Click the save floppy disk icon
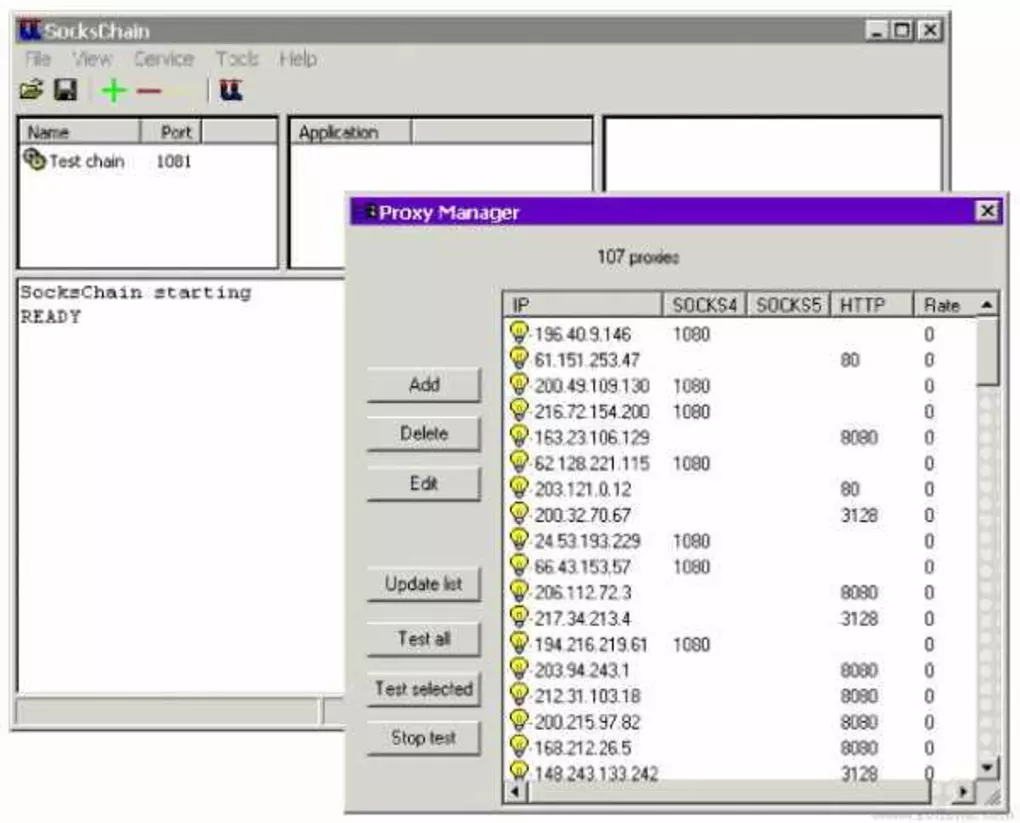 (x=65, y=89)
